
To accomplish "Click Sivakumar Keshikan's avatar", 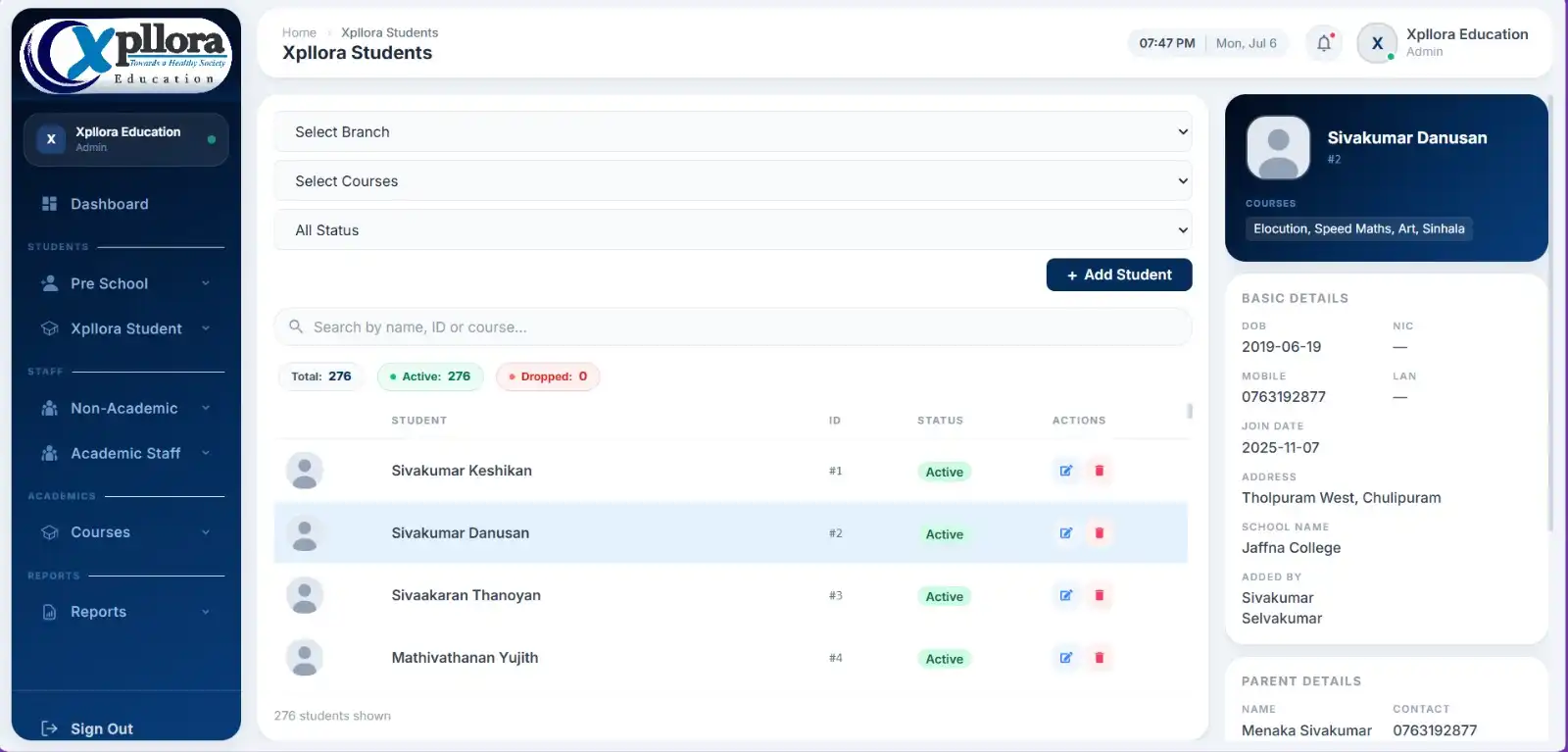I will [x=305, y=471].
